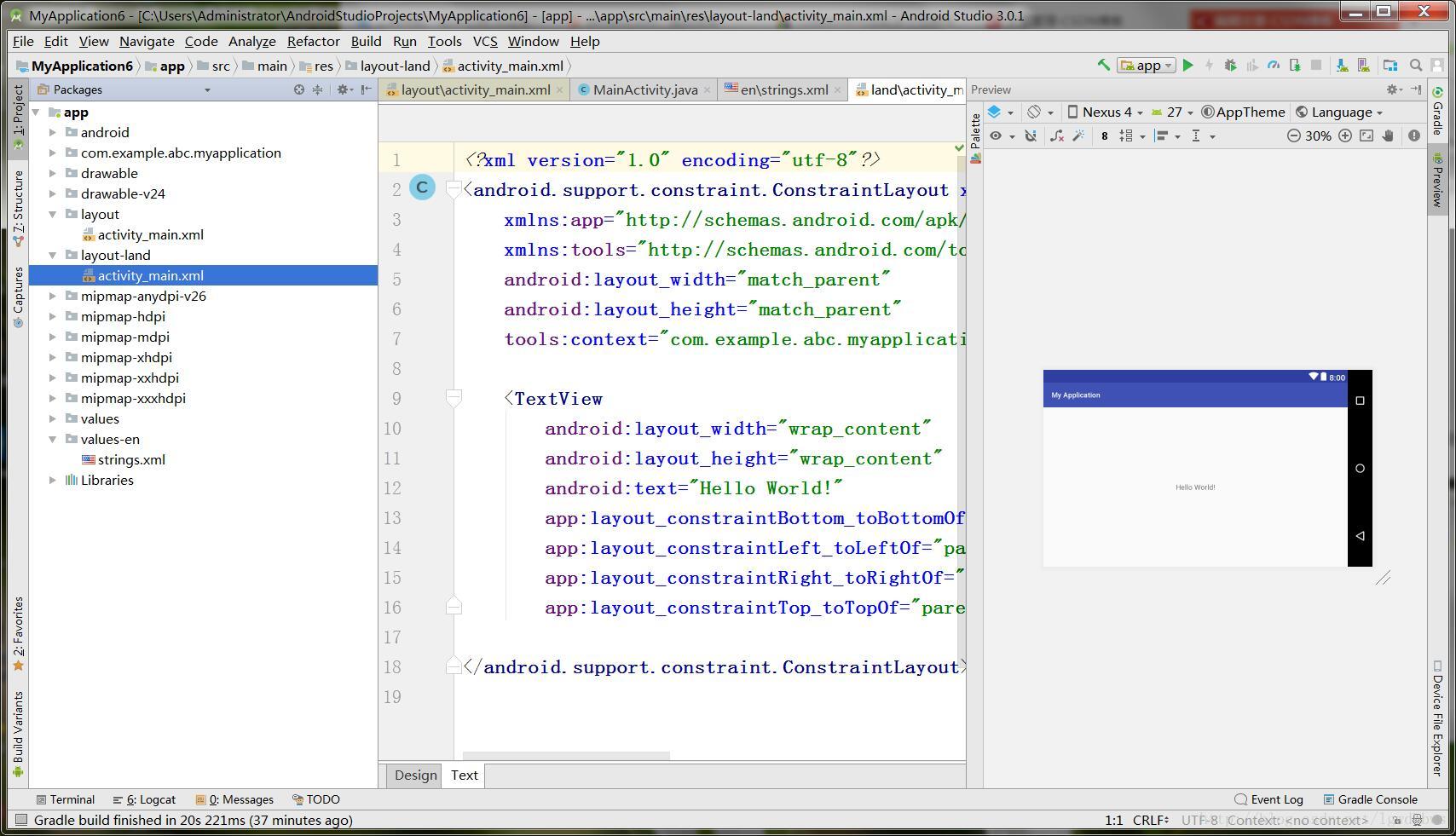
Task: Open the Event Log
Action: pyautogui.click(x=1269, y=799)
